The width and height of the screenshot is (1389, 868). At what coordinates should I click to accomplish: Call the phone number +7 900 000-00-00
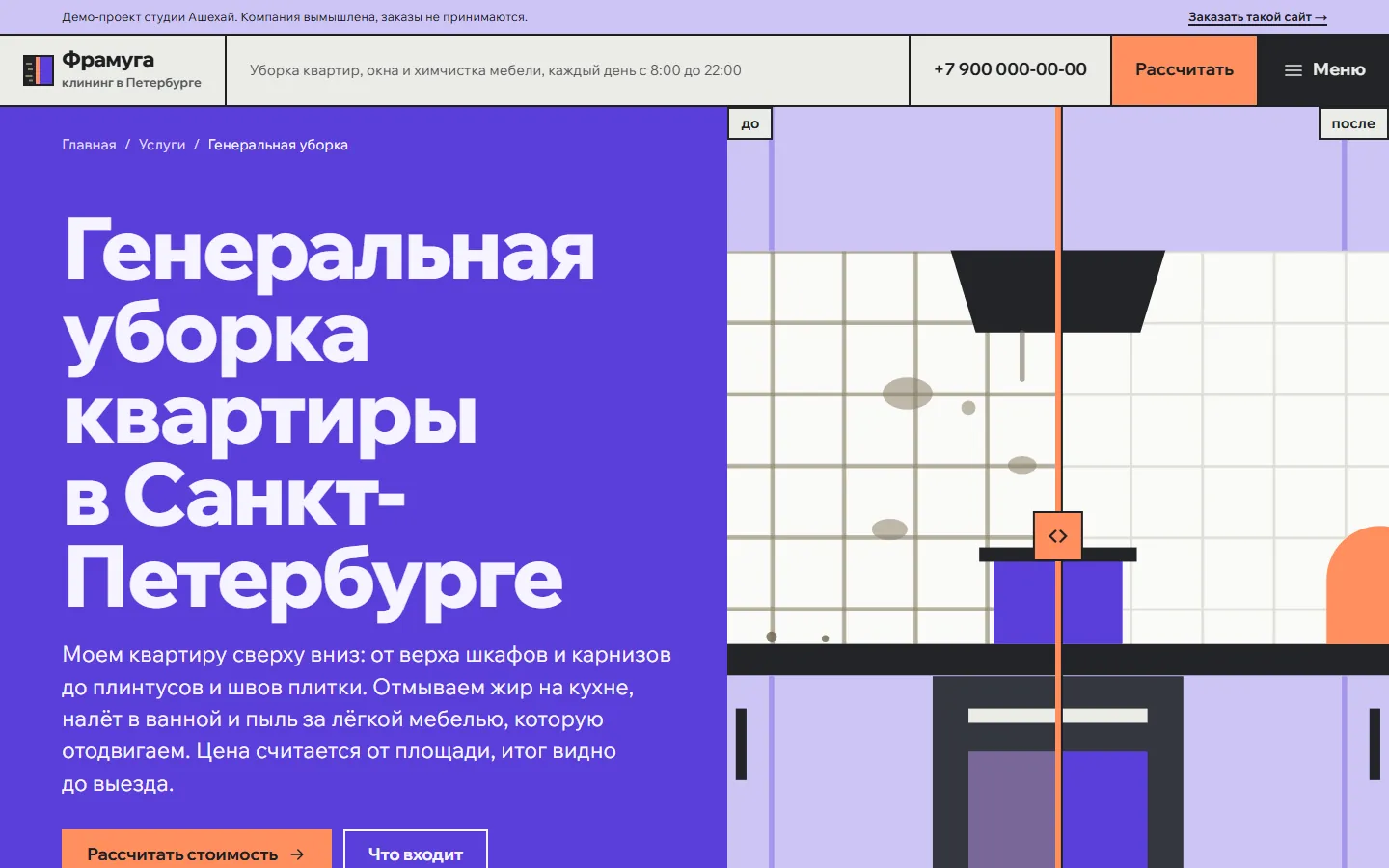(x=1010, y=69)
